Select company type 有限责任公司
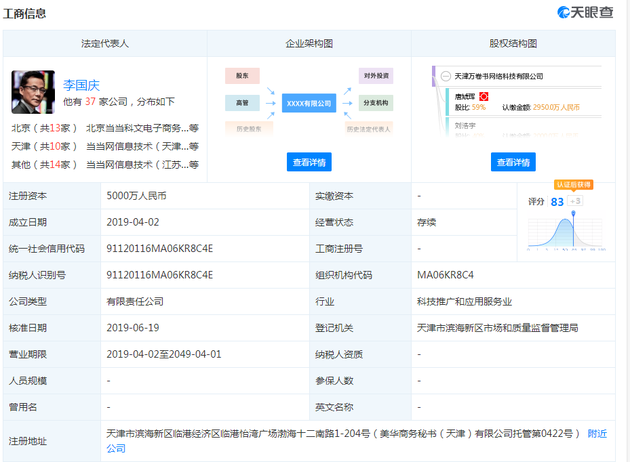 (x=135, y=301)
